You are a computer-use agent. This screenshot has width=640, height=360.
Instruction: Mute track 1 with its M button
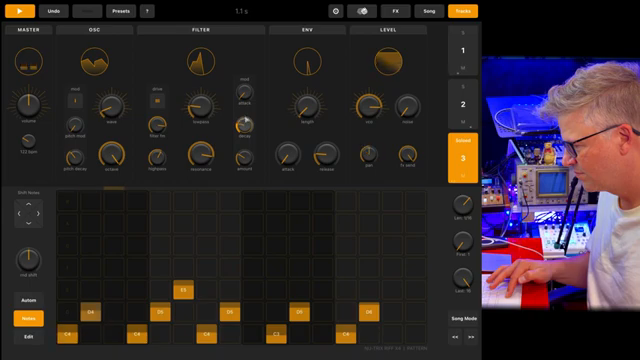[463, 68]
